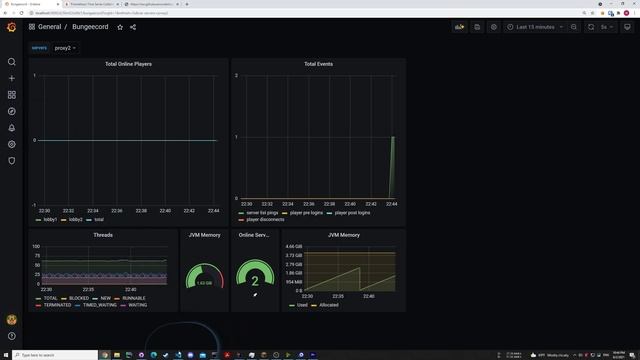Click the General folder breadcrumb

(x=49, y=27)
